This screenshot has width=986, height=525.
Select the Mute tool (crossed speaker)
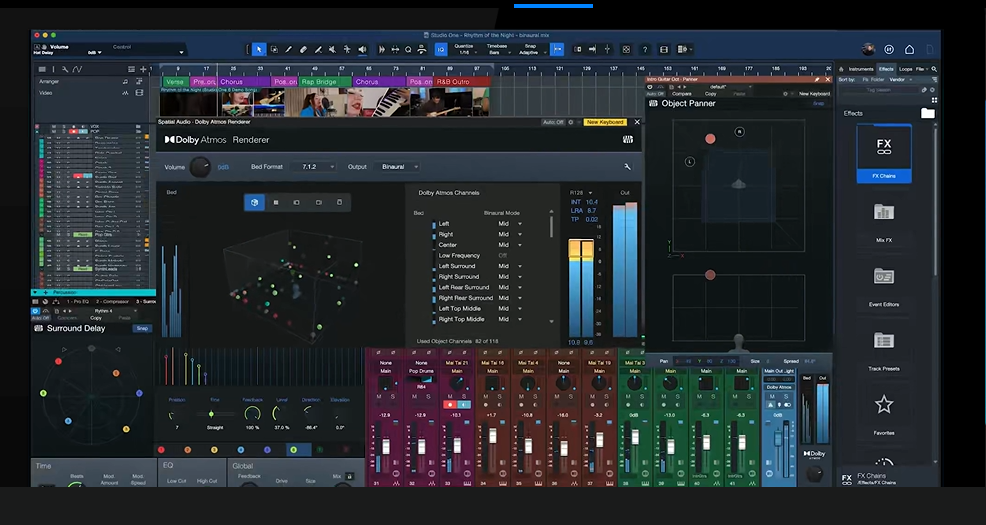332,49
